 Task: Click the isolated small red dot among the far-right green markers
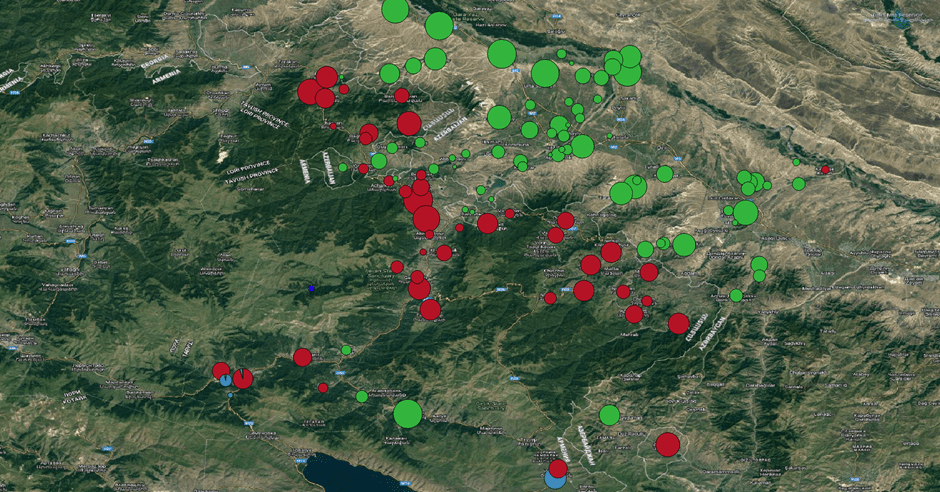click(825, 170)
